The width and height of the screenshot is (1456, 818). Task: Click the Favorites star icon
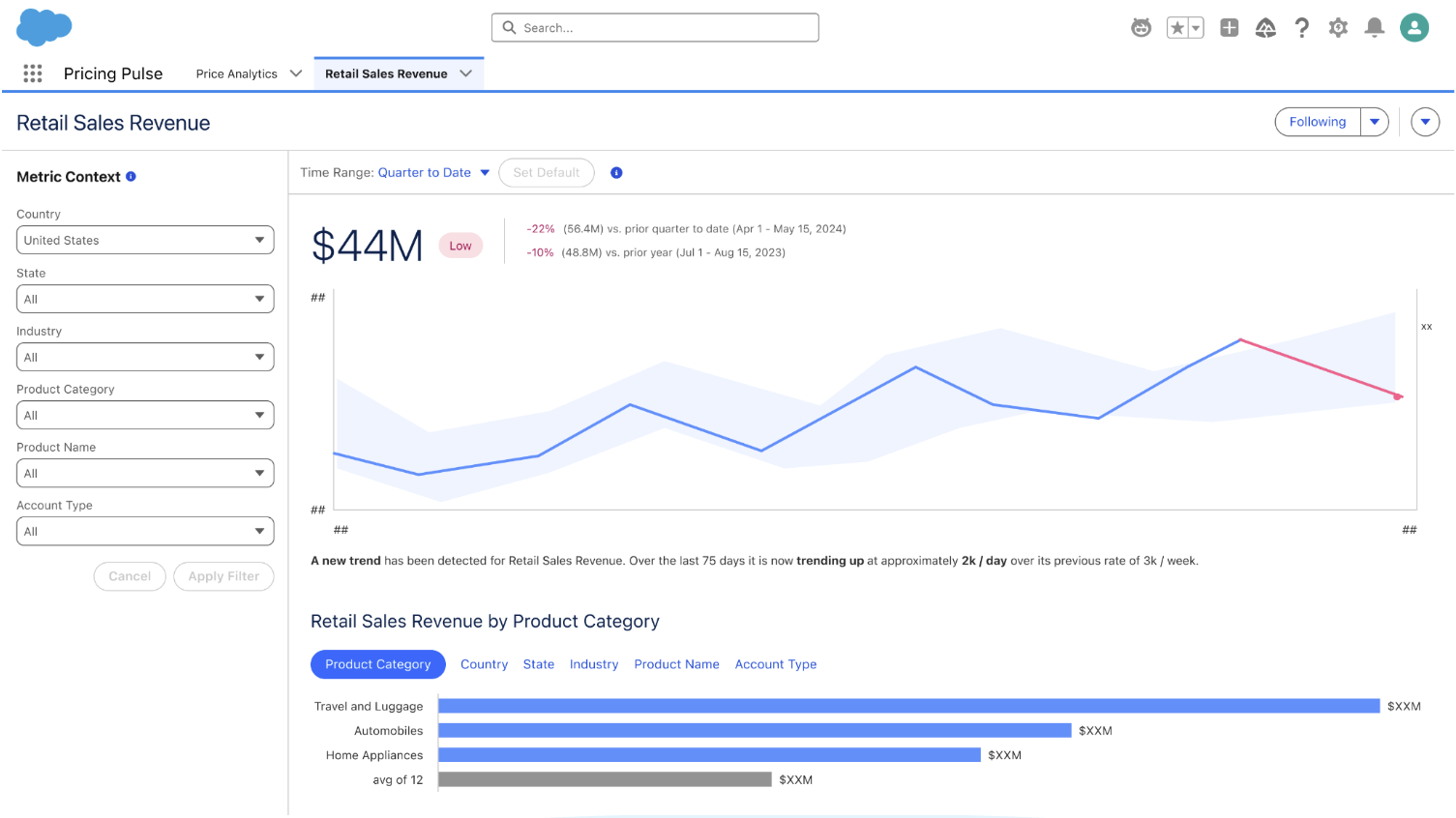click(1177, 28)
